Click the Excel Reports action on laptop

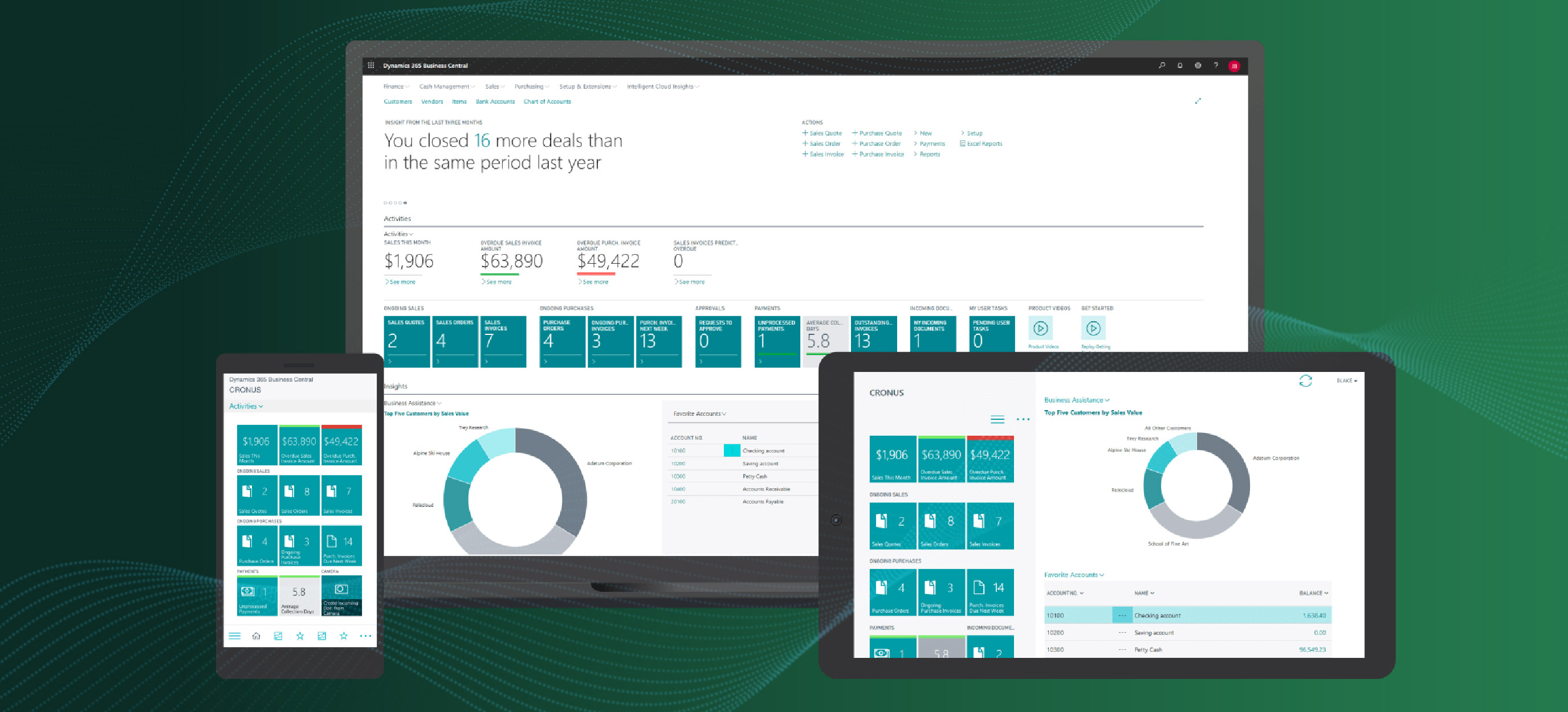click(980, 144)
